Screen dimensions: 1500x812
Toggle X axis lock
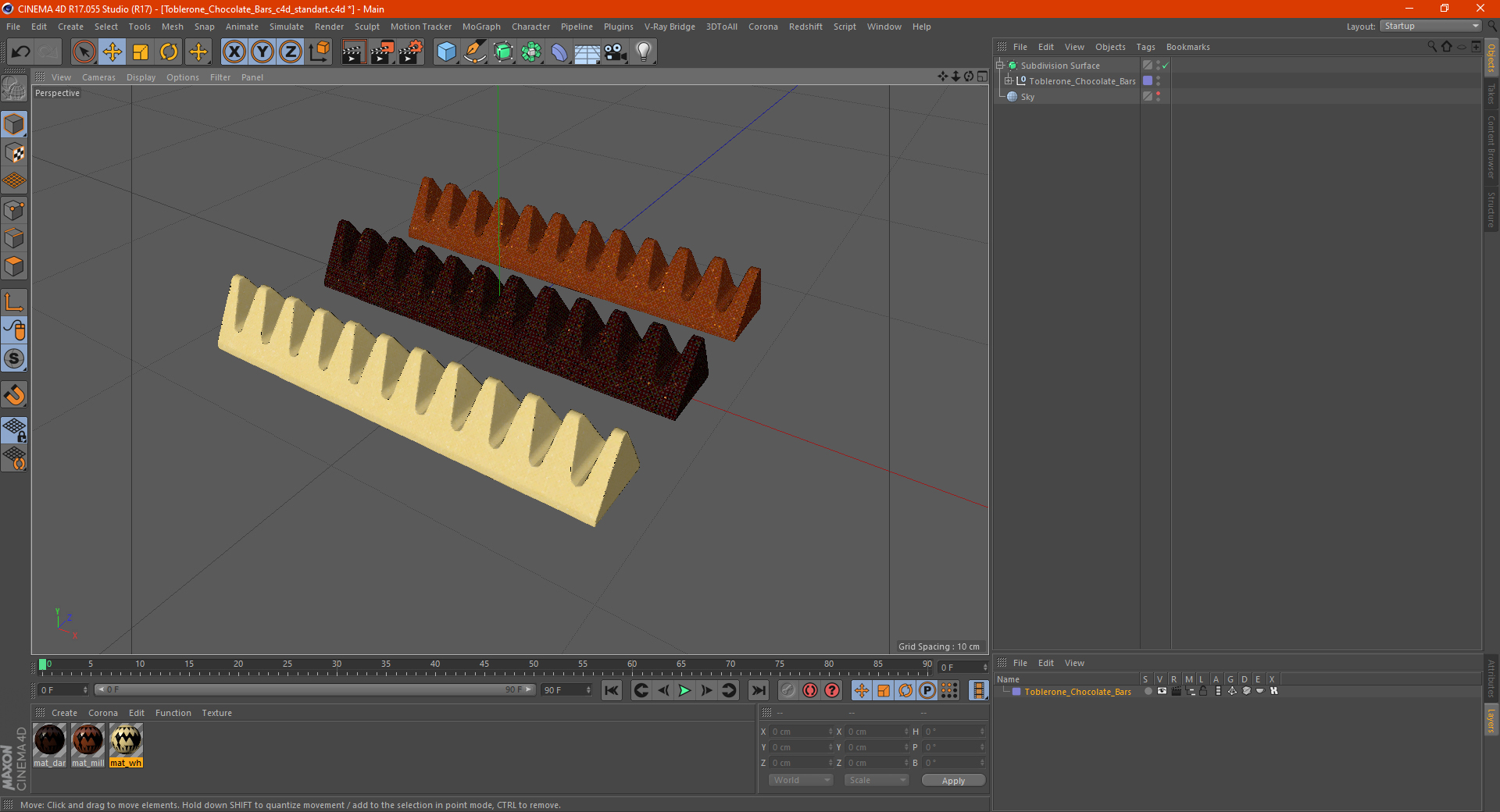(x=234, y=52)
